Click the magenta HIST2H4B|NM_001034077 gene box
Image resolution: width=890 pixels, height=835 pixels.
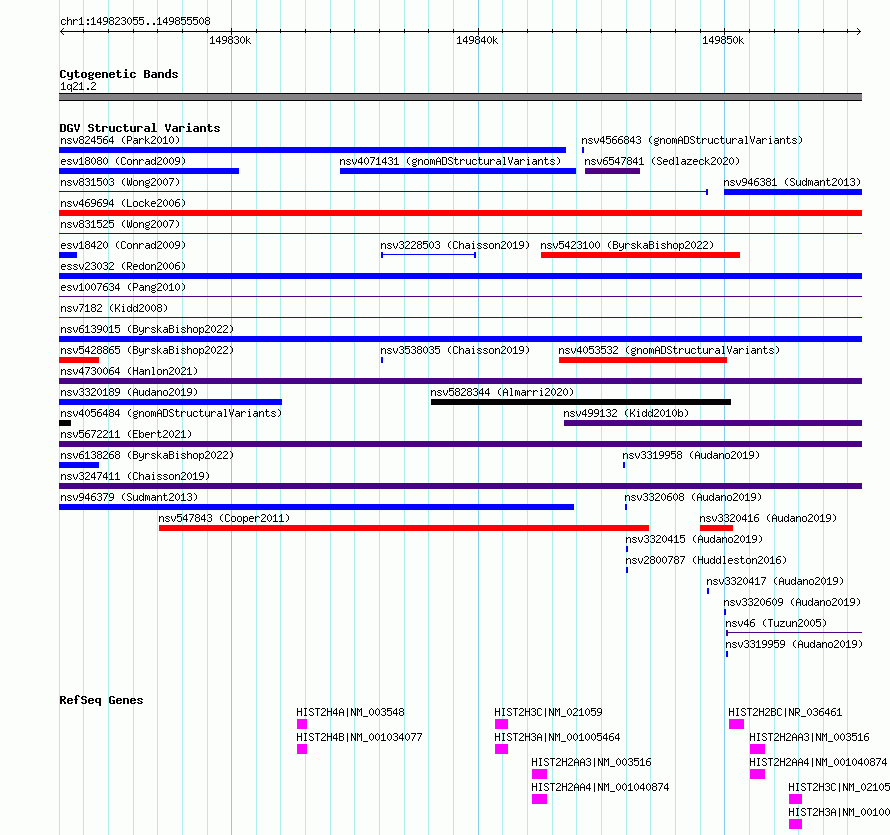pyautogui.click(x=302, y=749)
